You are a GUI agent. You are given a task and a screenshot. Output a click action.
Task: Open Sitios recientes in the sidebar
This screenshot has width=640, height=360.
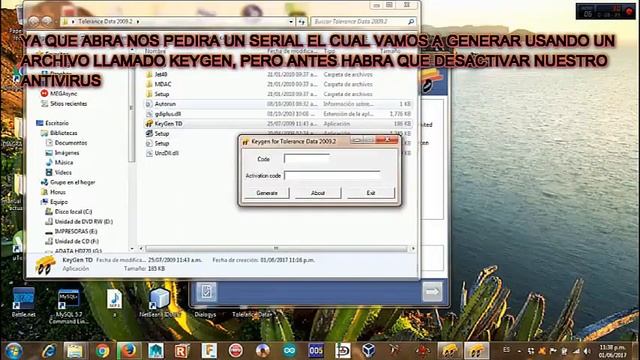[64, 104]
